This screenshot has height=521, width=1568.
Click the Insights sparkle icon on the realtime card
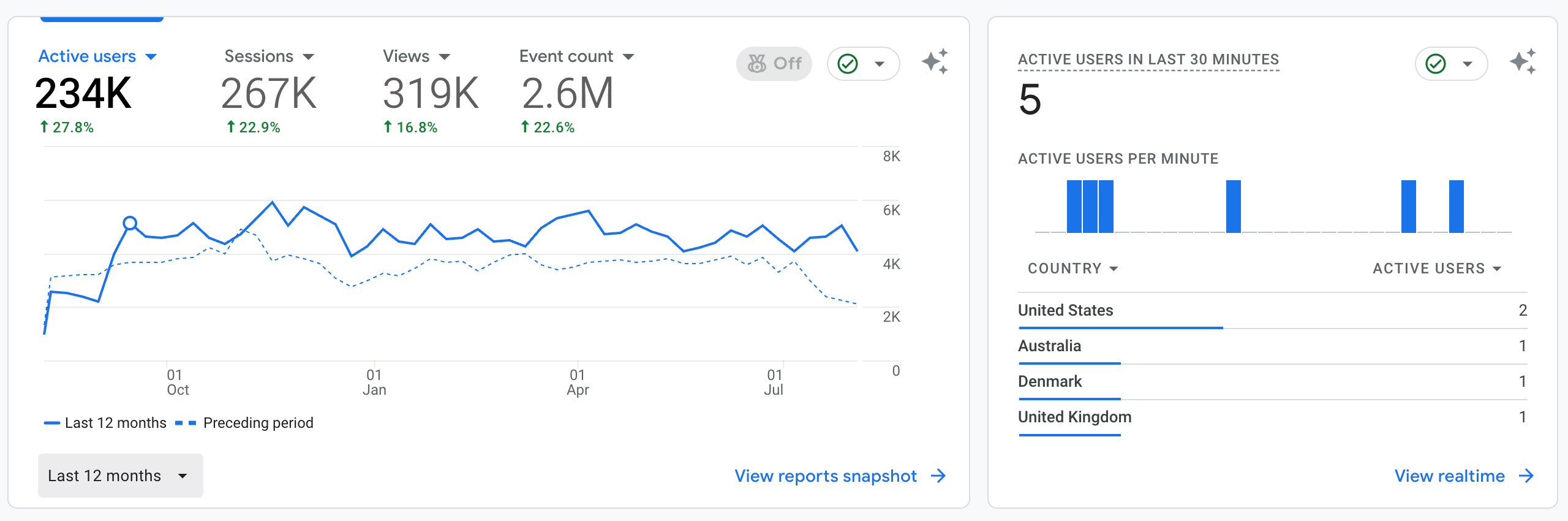(1523, 63)
